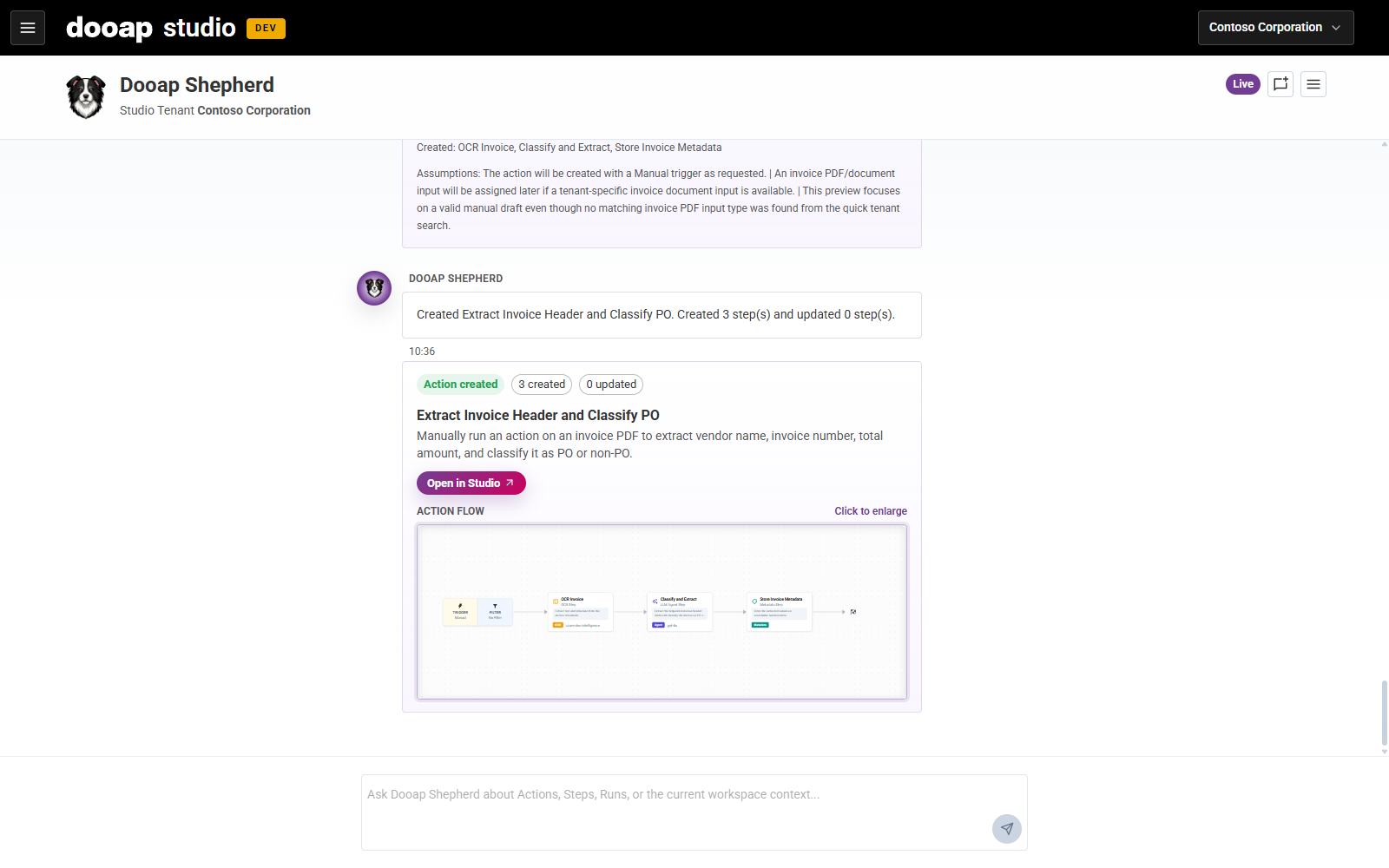The height and width of the screenshot is (868, 1389).
Task: Click the Shepherd message avatar icon
Action: coord(374,288)
